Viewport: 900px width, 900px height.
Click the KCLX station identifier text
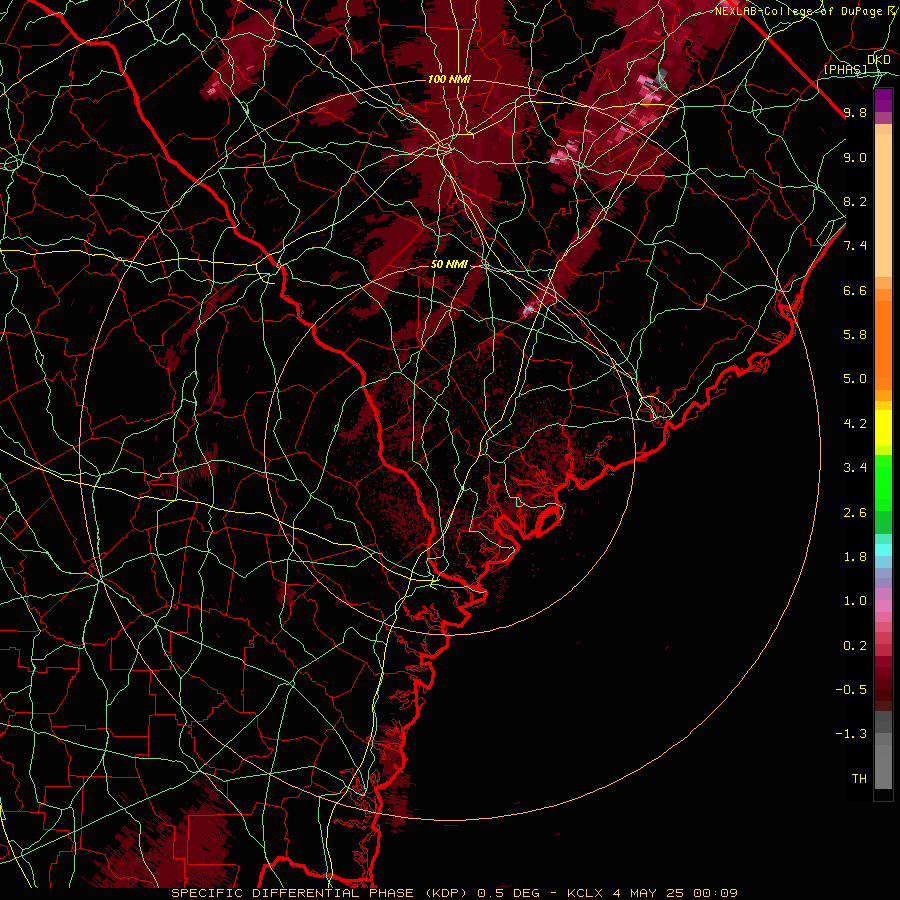point(585,893)
